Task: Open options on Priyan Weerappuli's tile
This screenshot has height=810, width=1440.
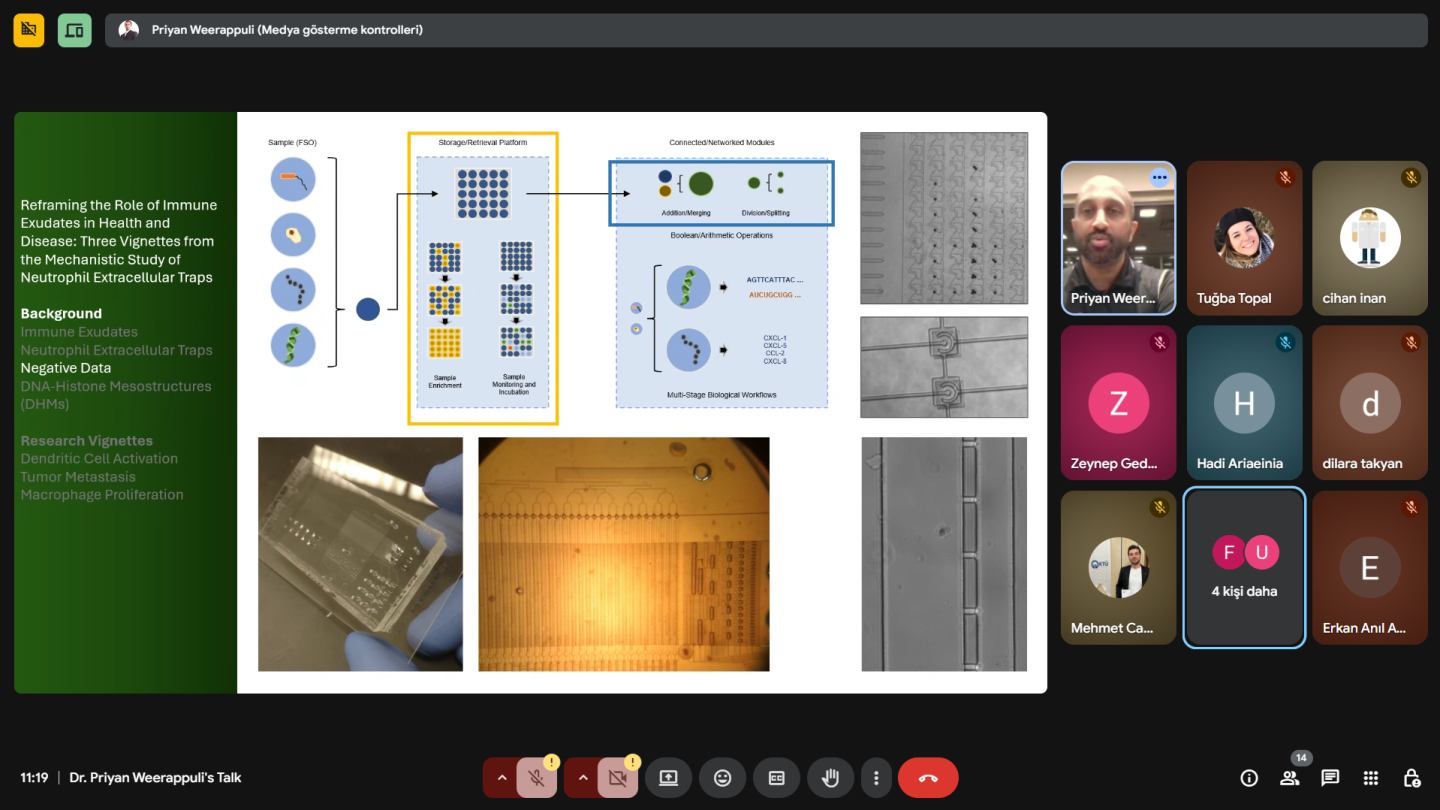Action: point(1159,177)
